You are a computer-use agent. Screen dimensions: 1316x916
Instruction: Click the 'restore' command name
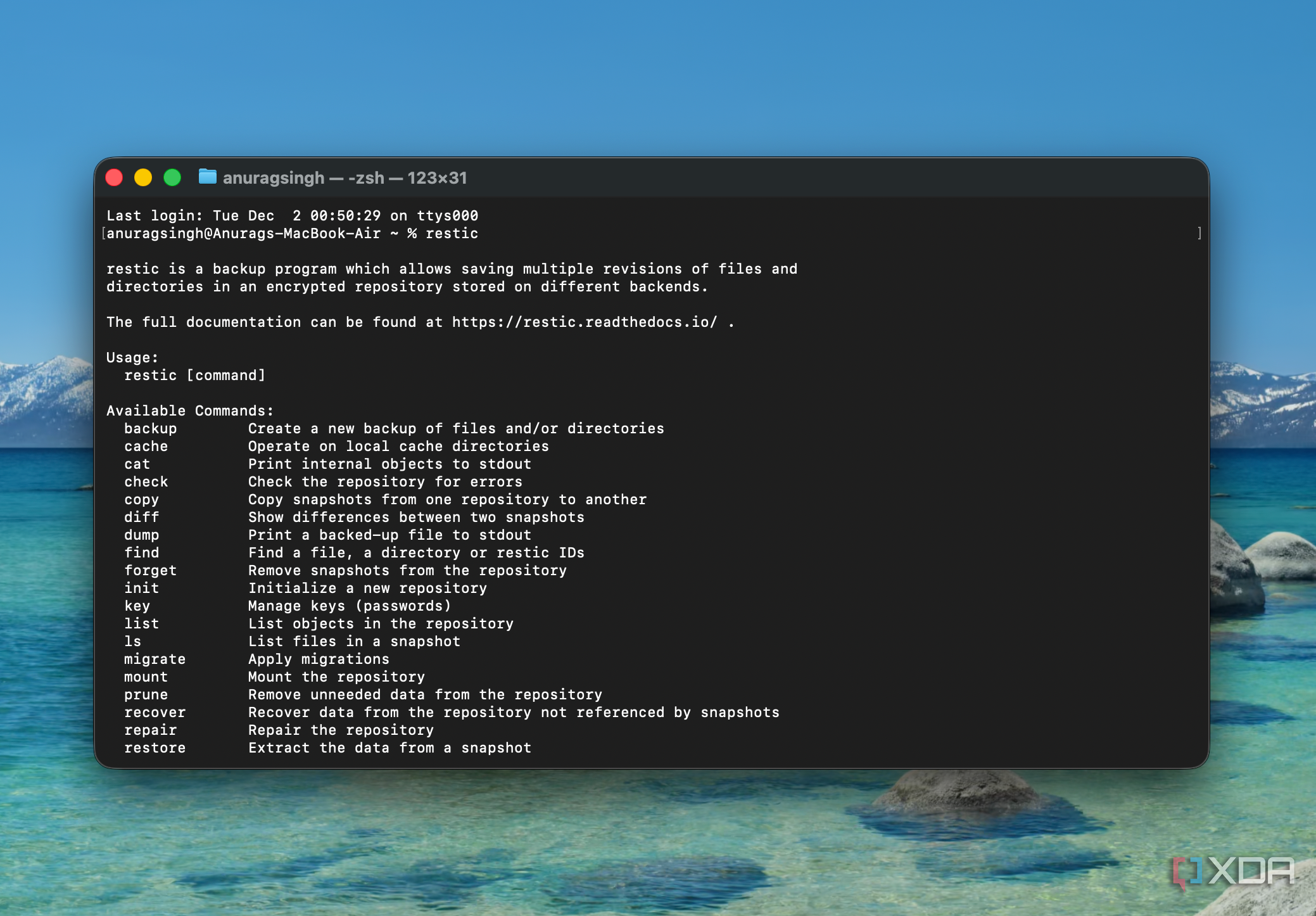[155, 748]
